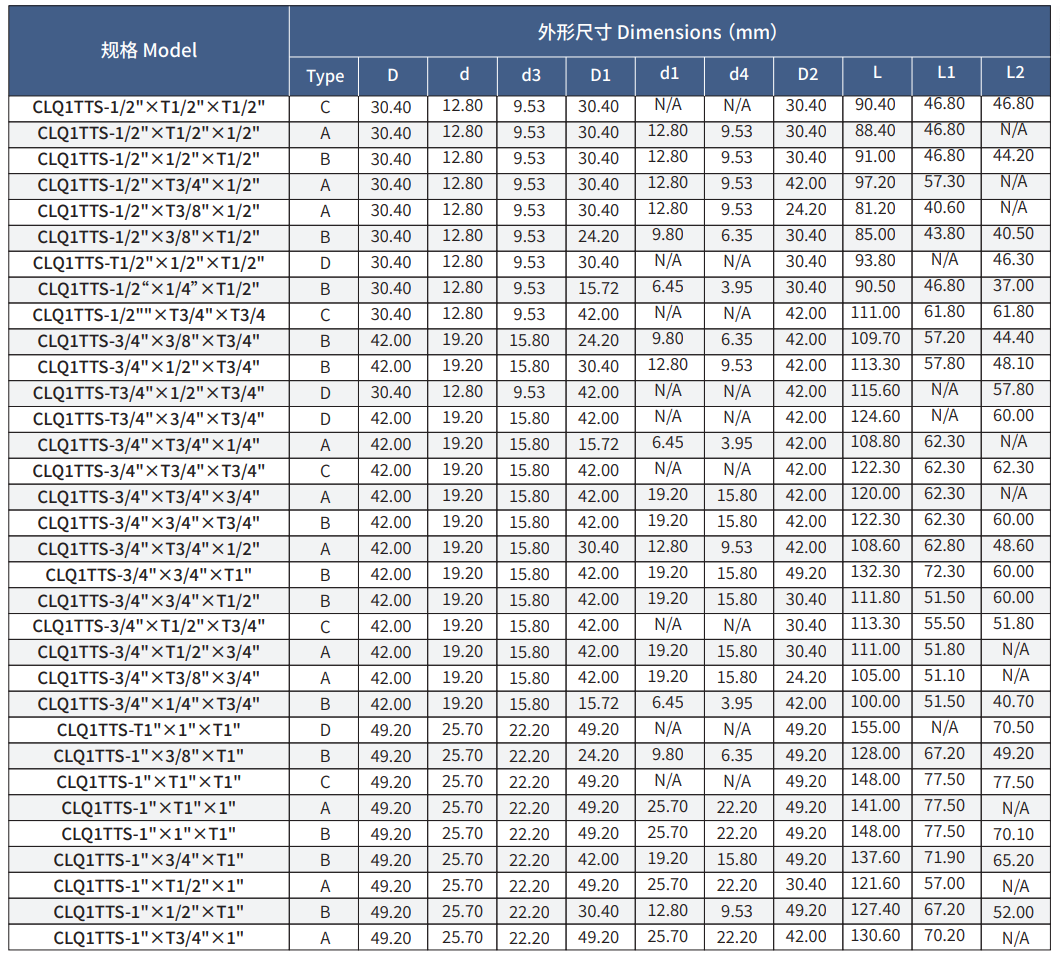Click L value 124.60
1060x957 pixels.
click(x=875, y=416)
